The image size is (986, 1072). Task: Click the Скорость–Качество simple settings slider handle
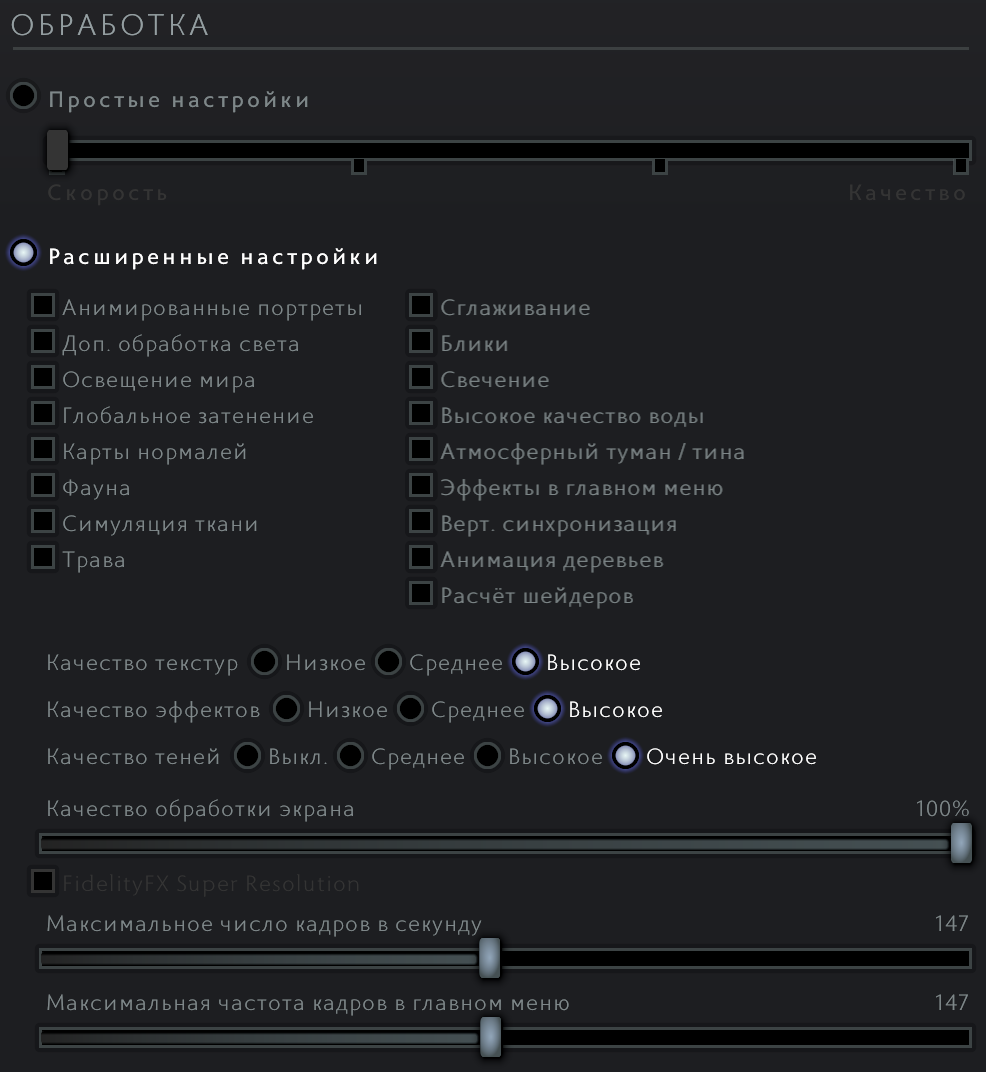coord(57,149)
